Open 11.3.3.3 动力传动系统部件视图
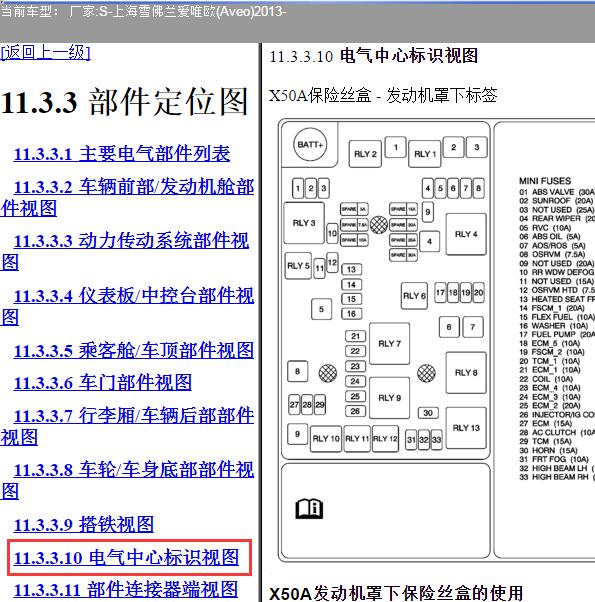 click(x=125, y=251)
